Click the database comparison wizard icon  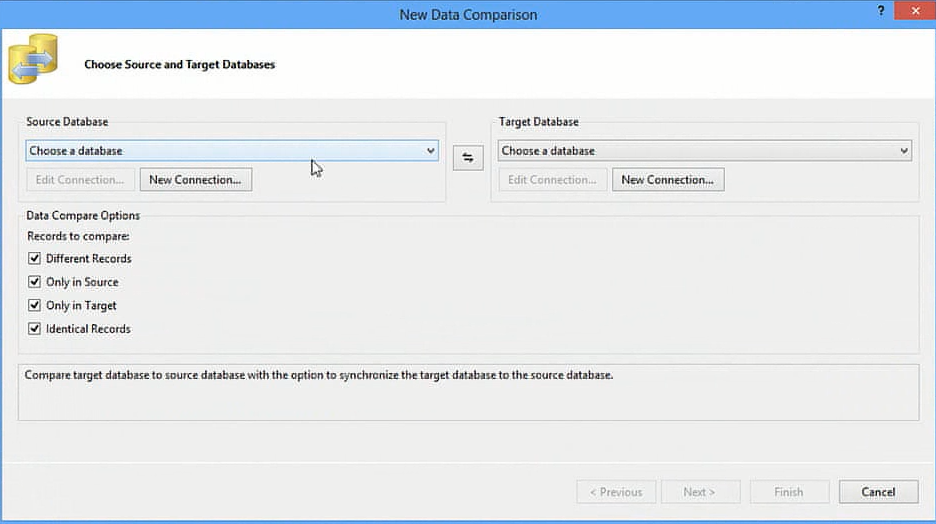[33, 58]
